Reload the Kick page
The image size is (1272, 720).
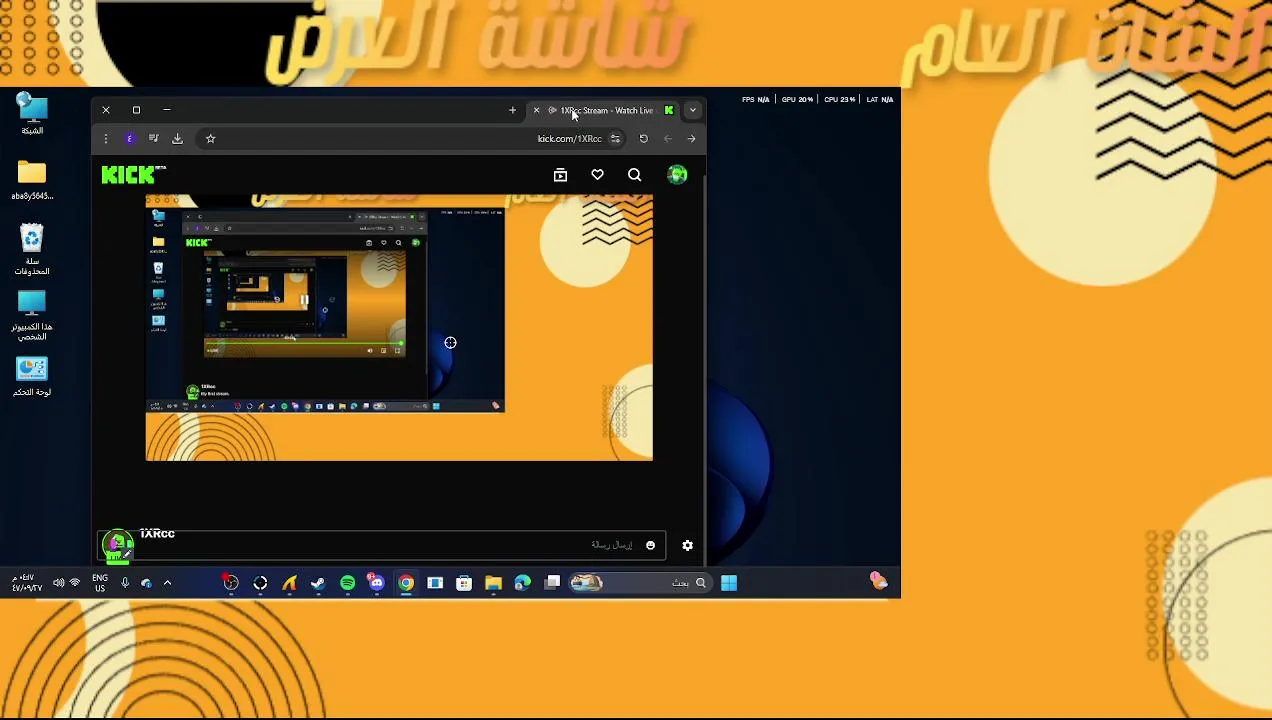point(643,139)
